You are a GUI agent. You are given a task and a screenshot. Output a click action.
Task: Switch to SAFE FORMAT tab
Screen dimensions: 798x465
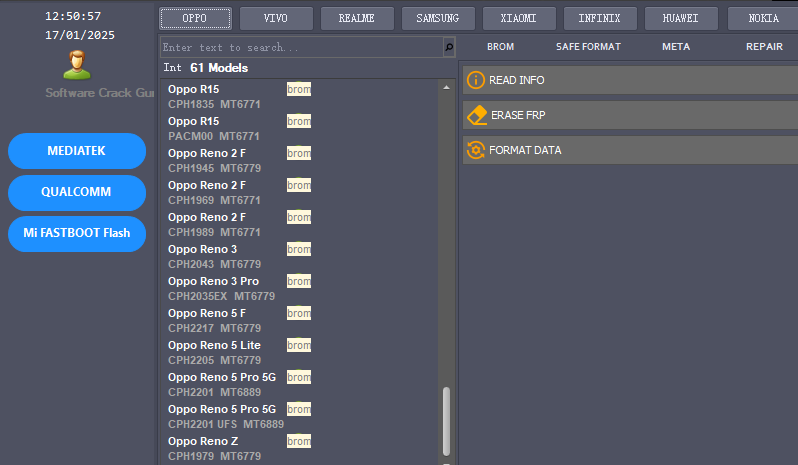pos(588,47)
